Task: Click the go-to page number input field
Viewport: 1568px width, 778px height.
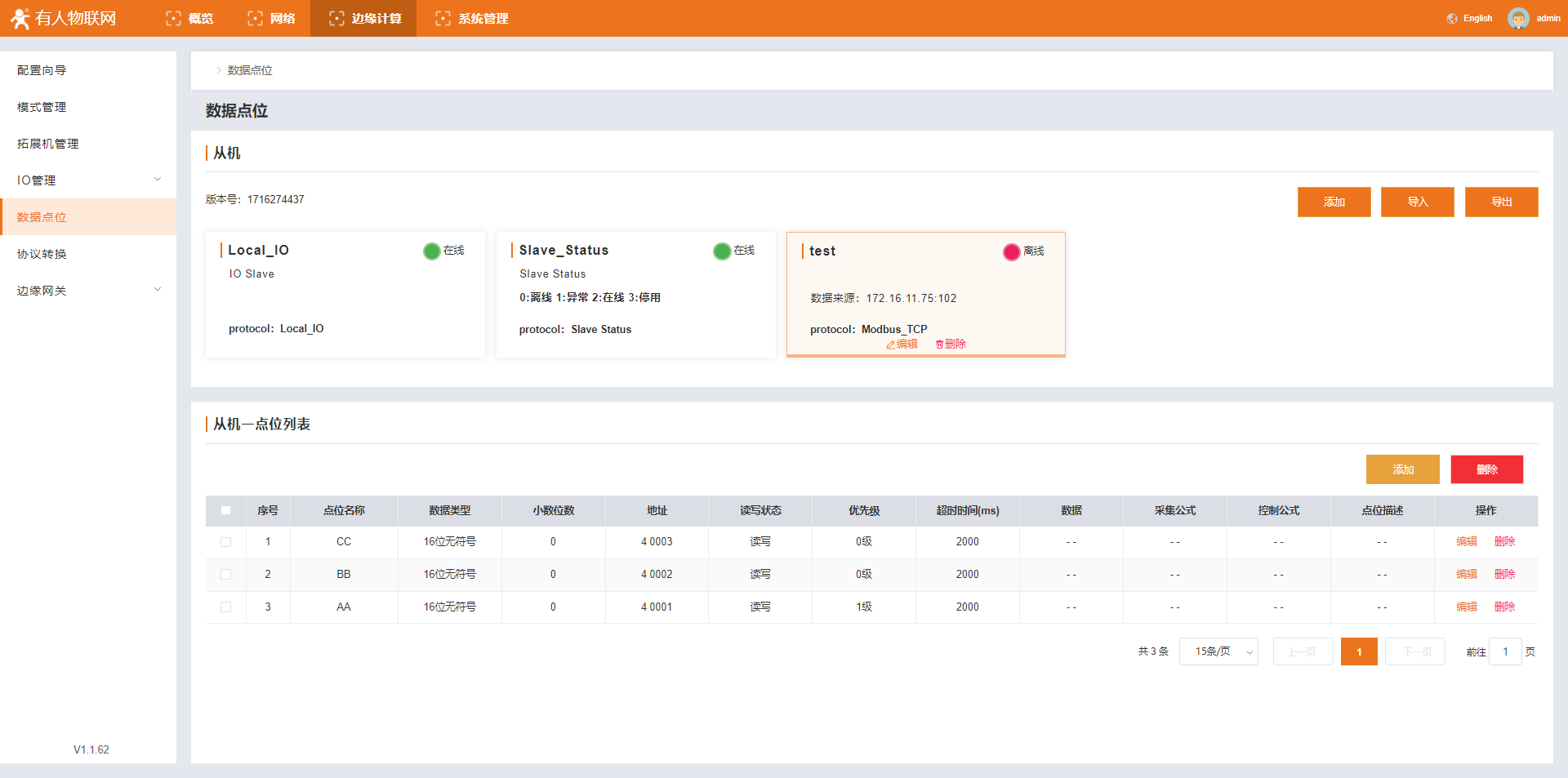Action: click(x=1504, y=651)
